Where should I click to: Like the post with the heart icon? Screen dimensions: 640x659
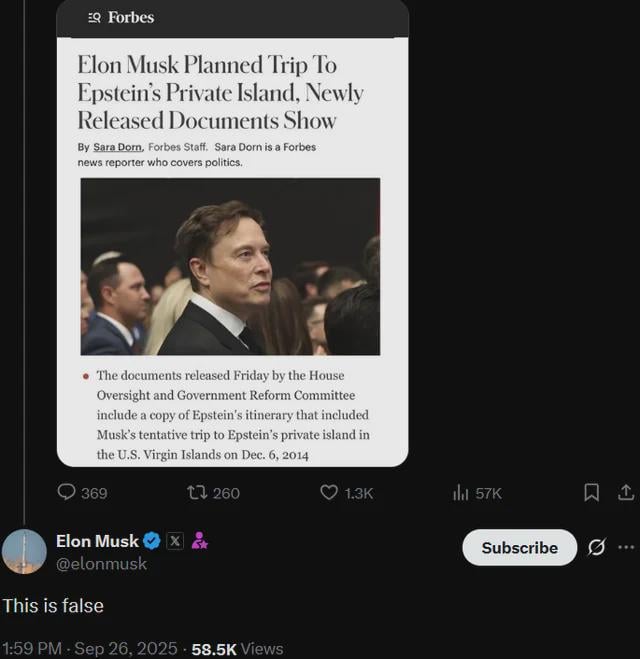pyautogui.click(x=329, y=492)
